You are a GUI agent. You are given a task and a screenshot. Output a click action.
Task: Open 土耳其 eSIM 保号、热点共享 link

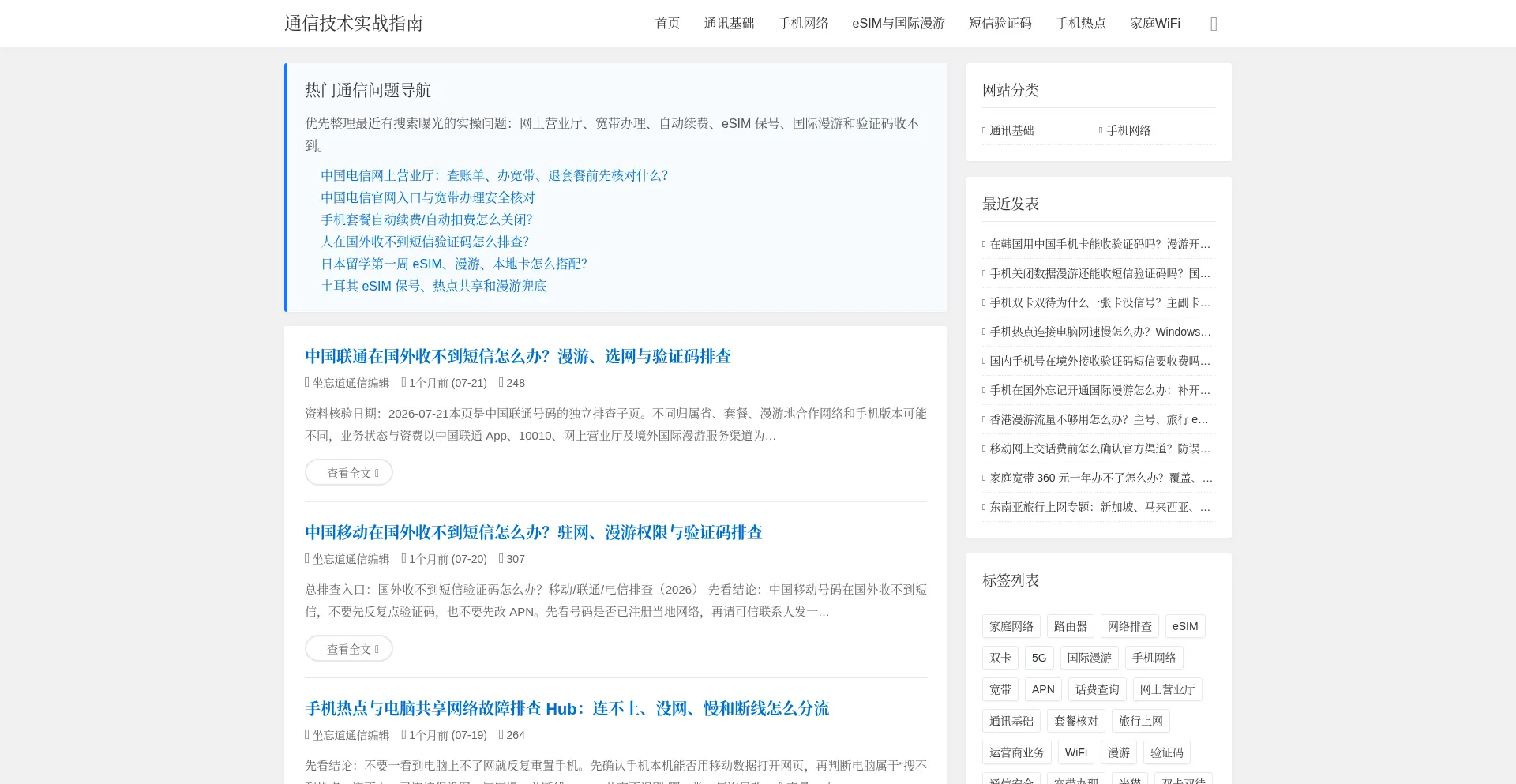[x=433, y=286]
